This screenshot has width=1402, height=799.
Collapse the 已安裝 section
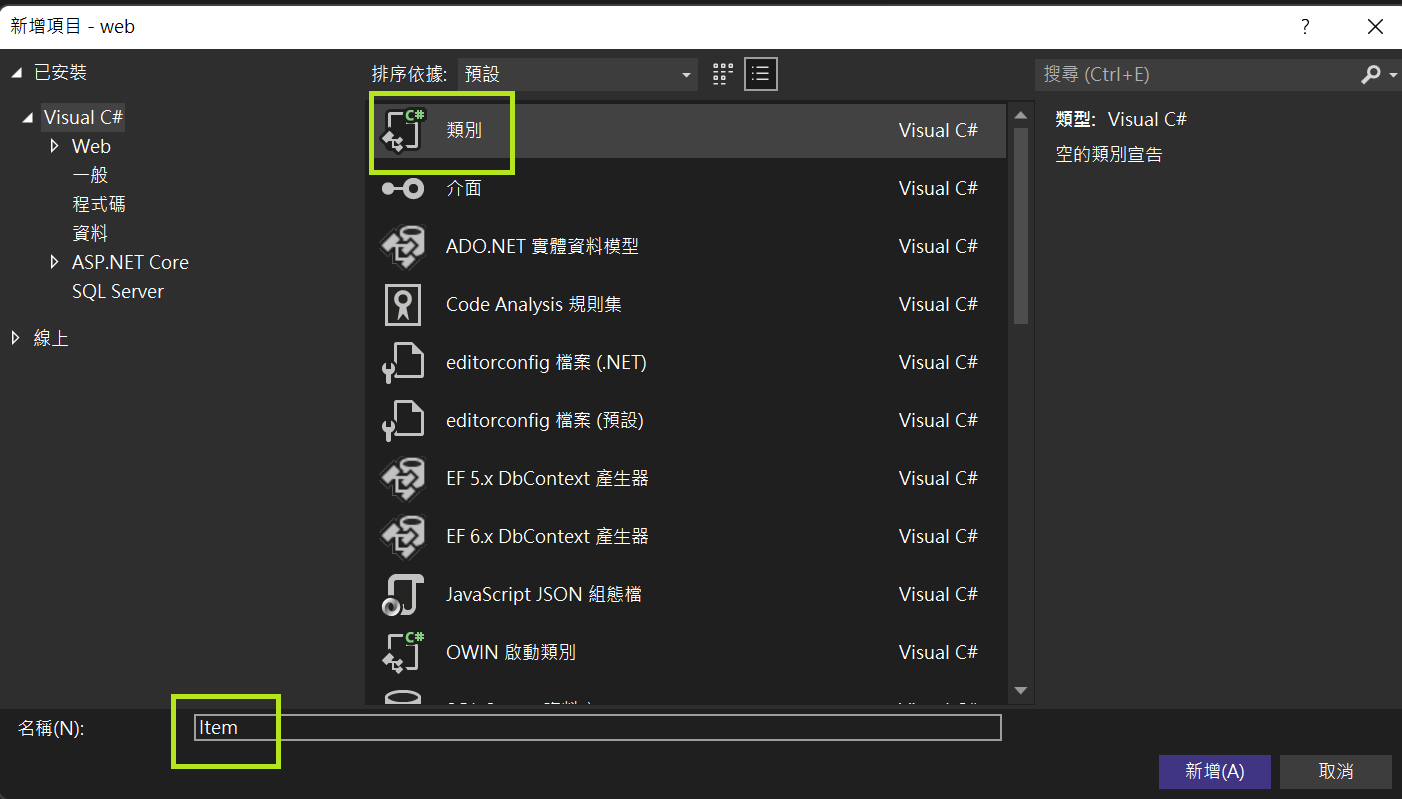[17, 73]
